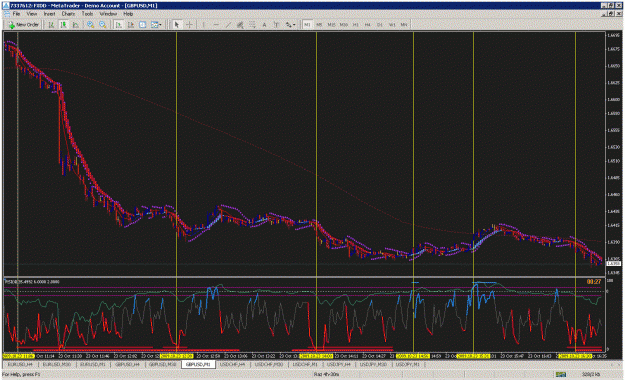This screenshot has height=380, width=625.
Task: Select the active GBPUSD,M1 chart tab
Action: 198,364
